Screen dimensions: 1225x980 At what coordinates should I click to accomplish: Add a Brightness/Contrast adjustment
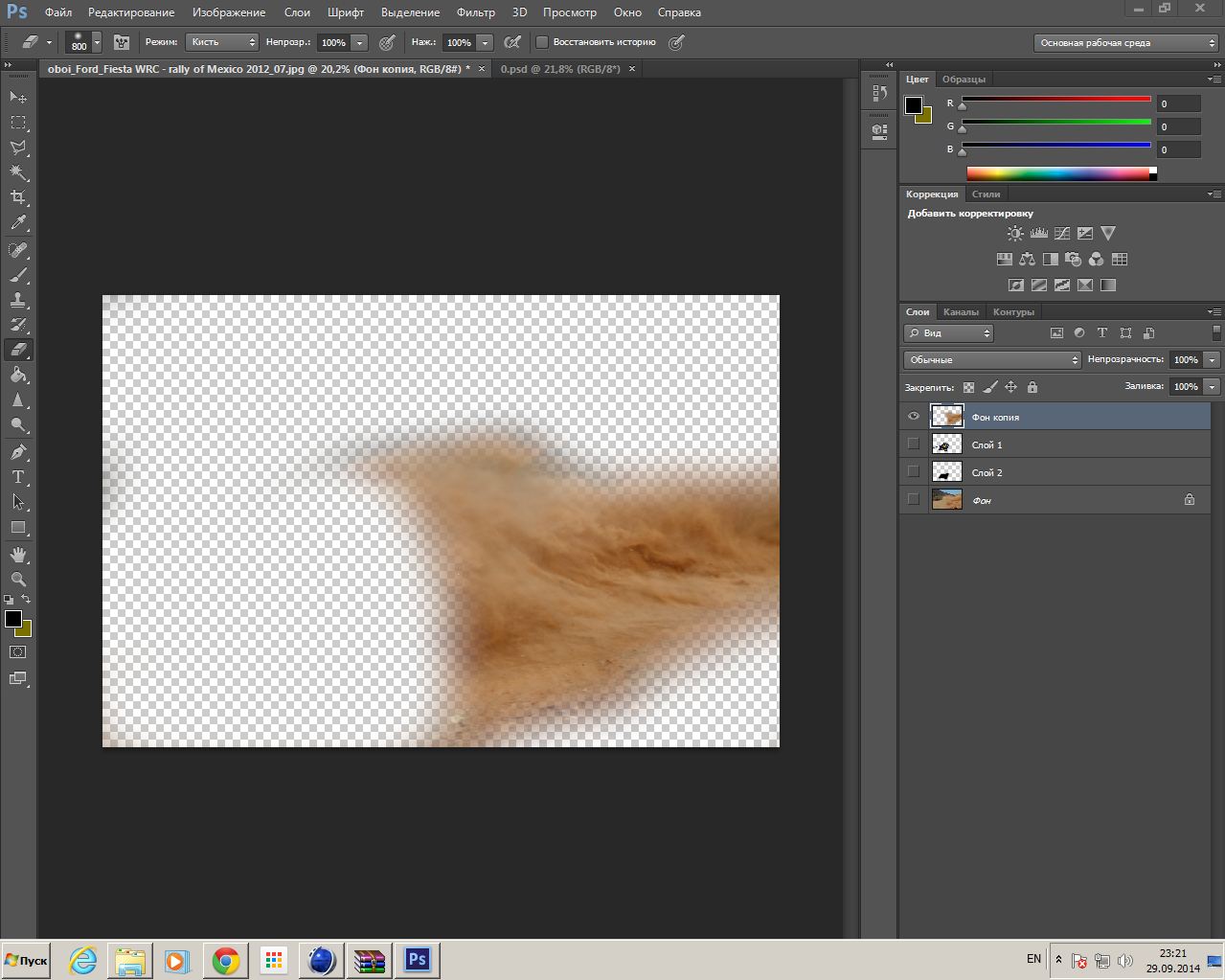coord(1015,234)
